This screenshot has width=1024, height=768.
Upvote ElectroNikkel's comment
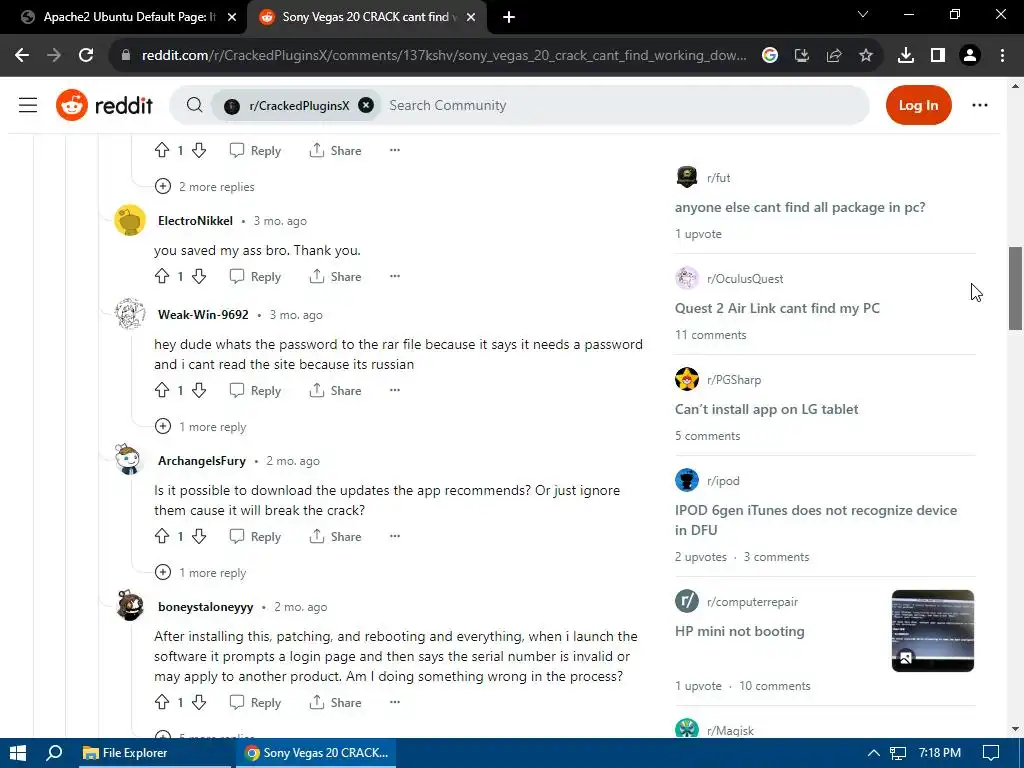pyautogui.click(x=162, y=276)
